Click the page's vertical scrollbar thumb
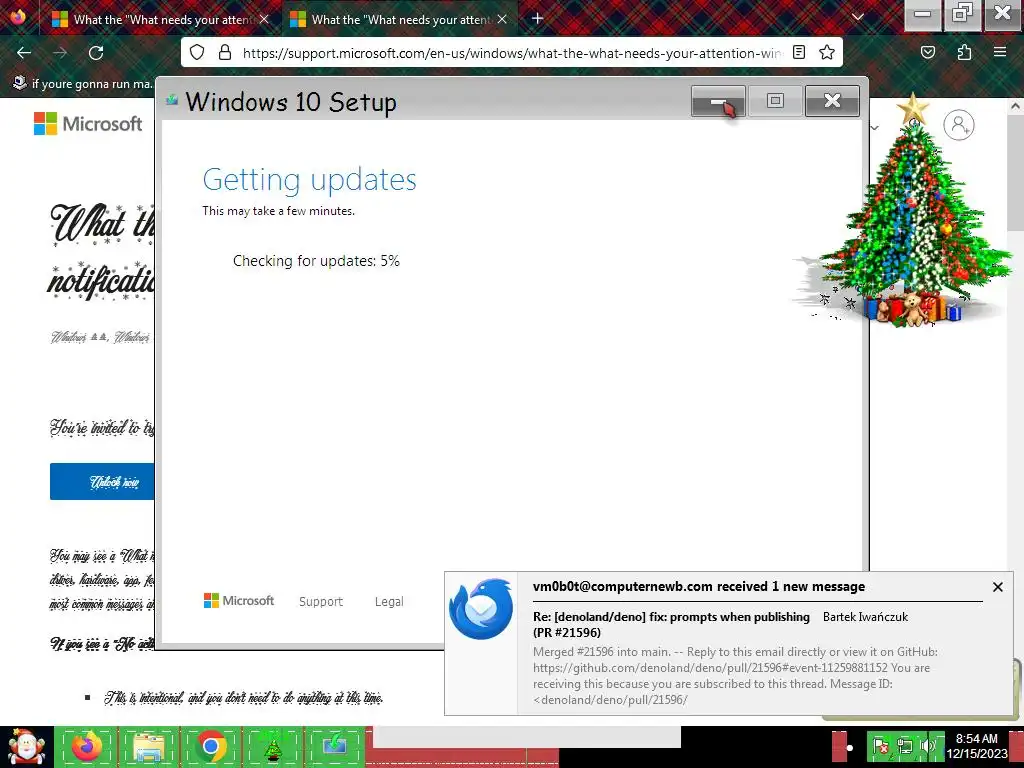The height and width of the screenshot is (768, 1024). 1016,171
